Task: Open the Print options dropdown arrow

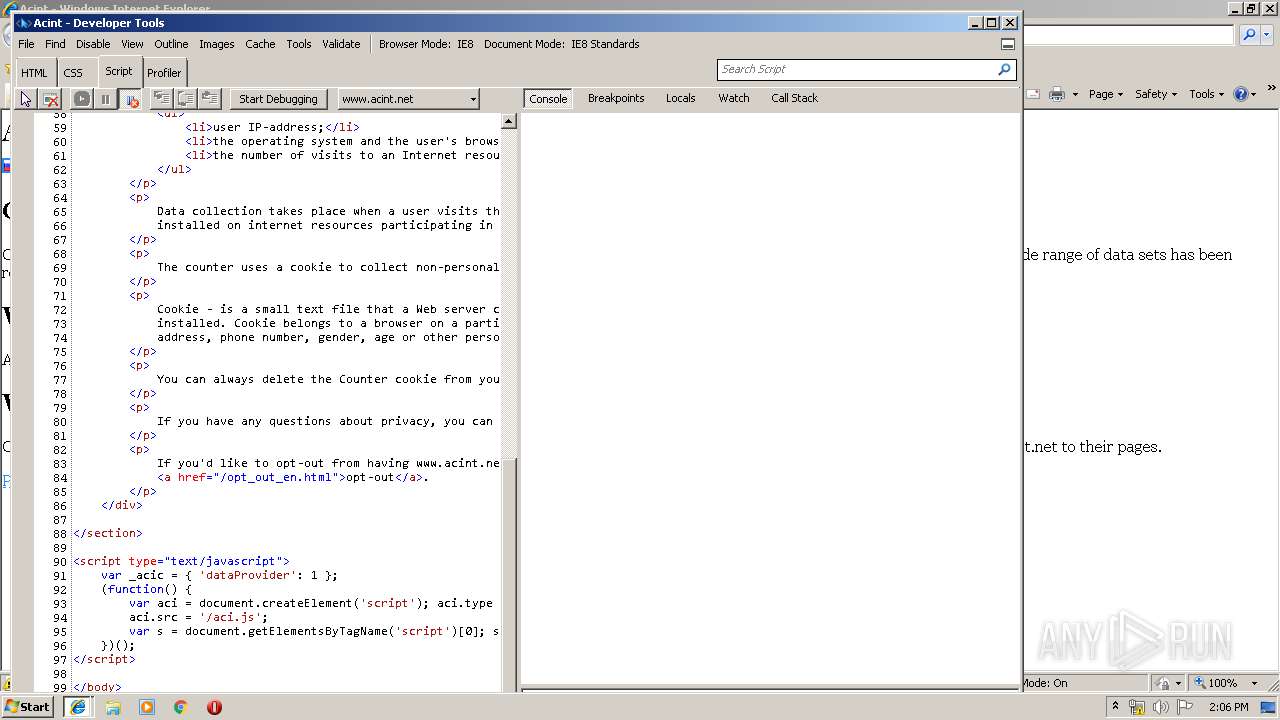Action: coord(1075,94)
